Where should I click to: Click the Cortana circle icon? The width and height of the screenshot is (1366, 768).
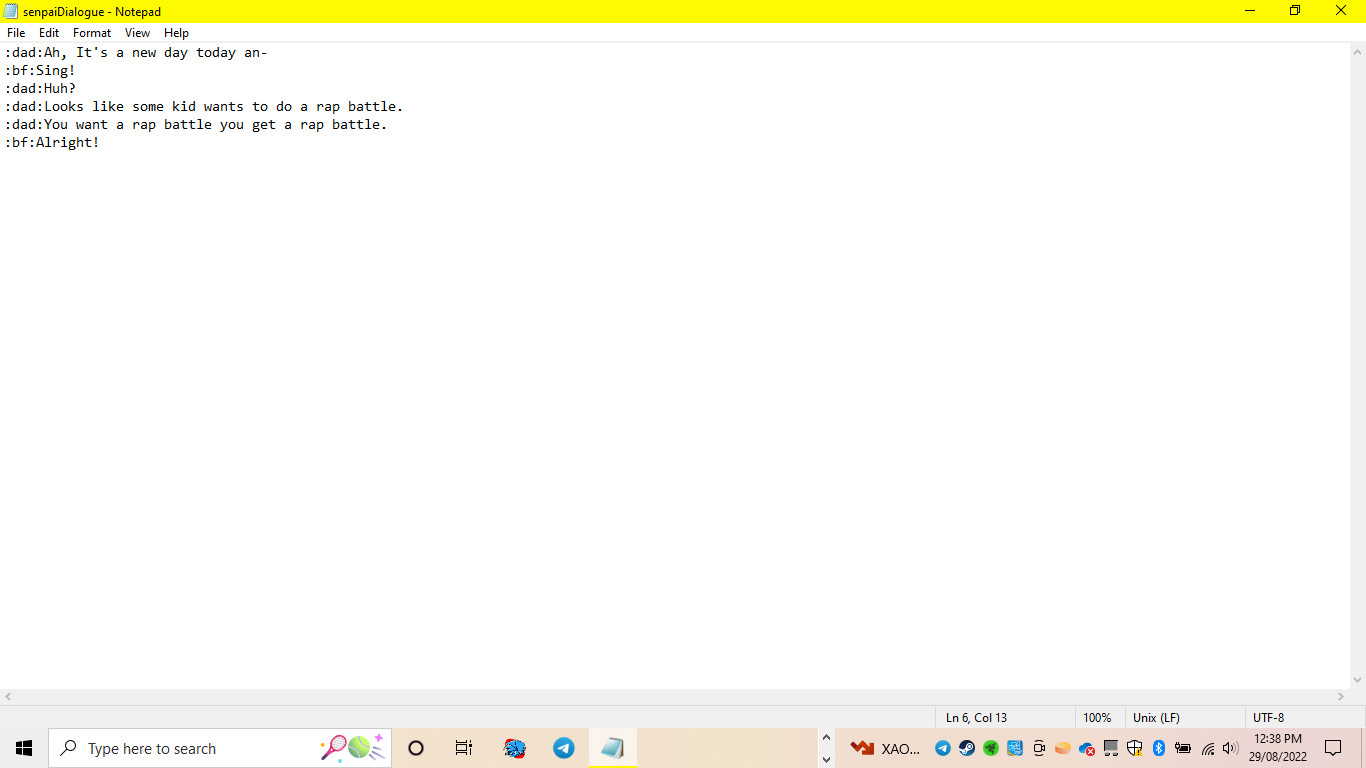[x=416, y=748]
